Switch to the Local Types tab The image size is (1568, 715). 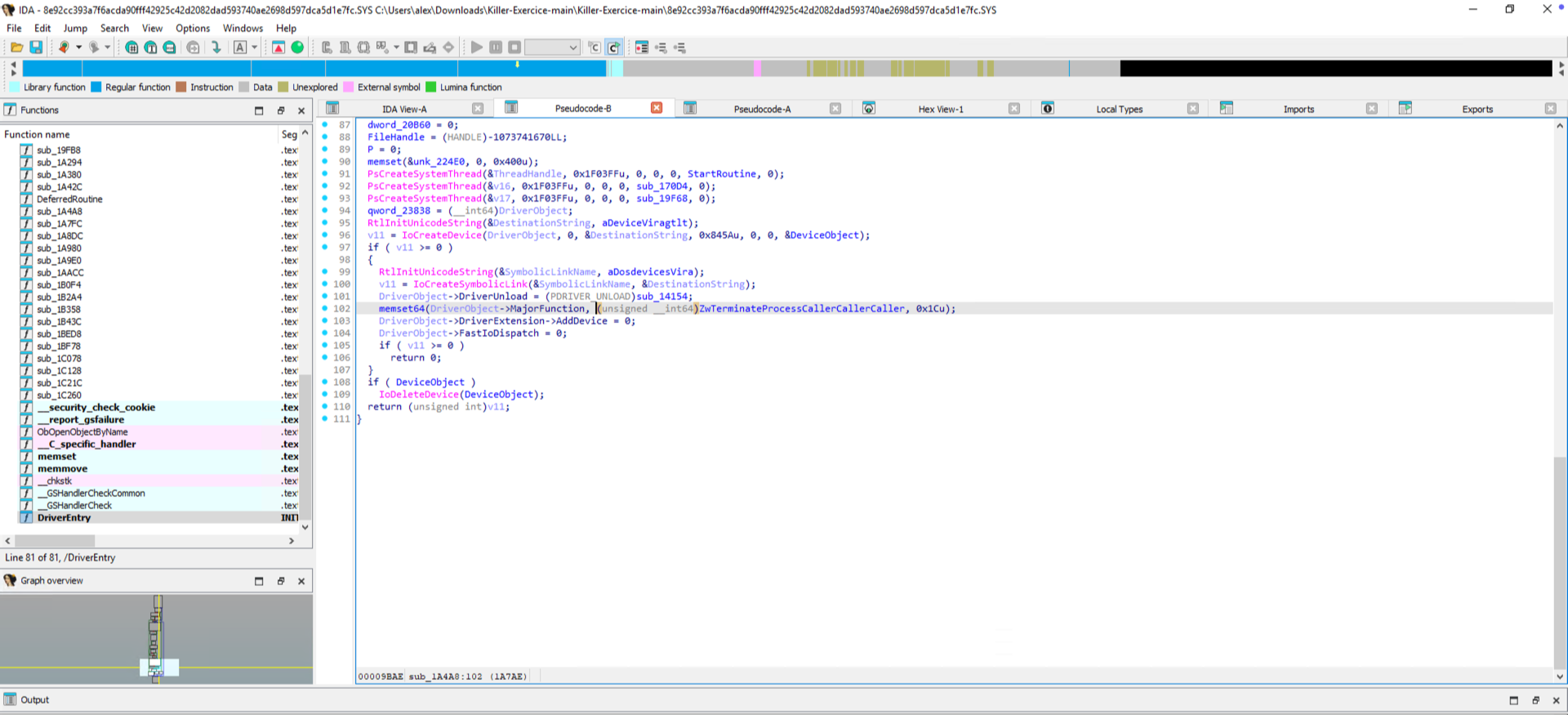[x=1119, y=109]
